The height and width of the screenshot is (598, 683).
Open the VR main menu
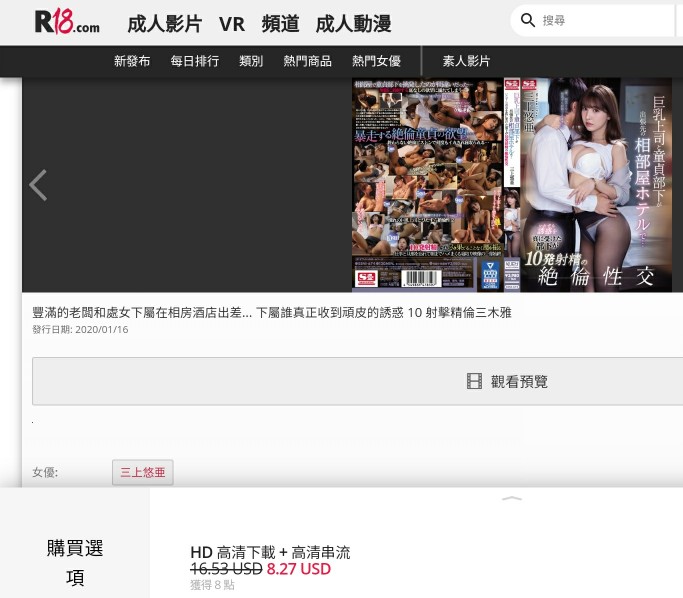click(x=232, y=24)
